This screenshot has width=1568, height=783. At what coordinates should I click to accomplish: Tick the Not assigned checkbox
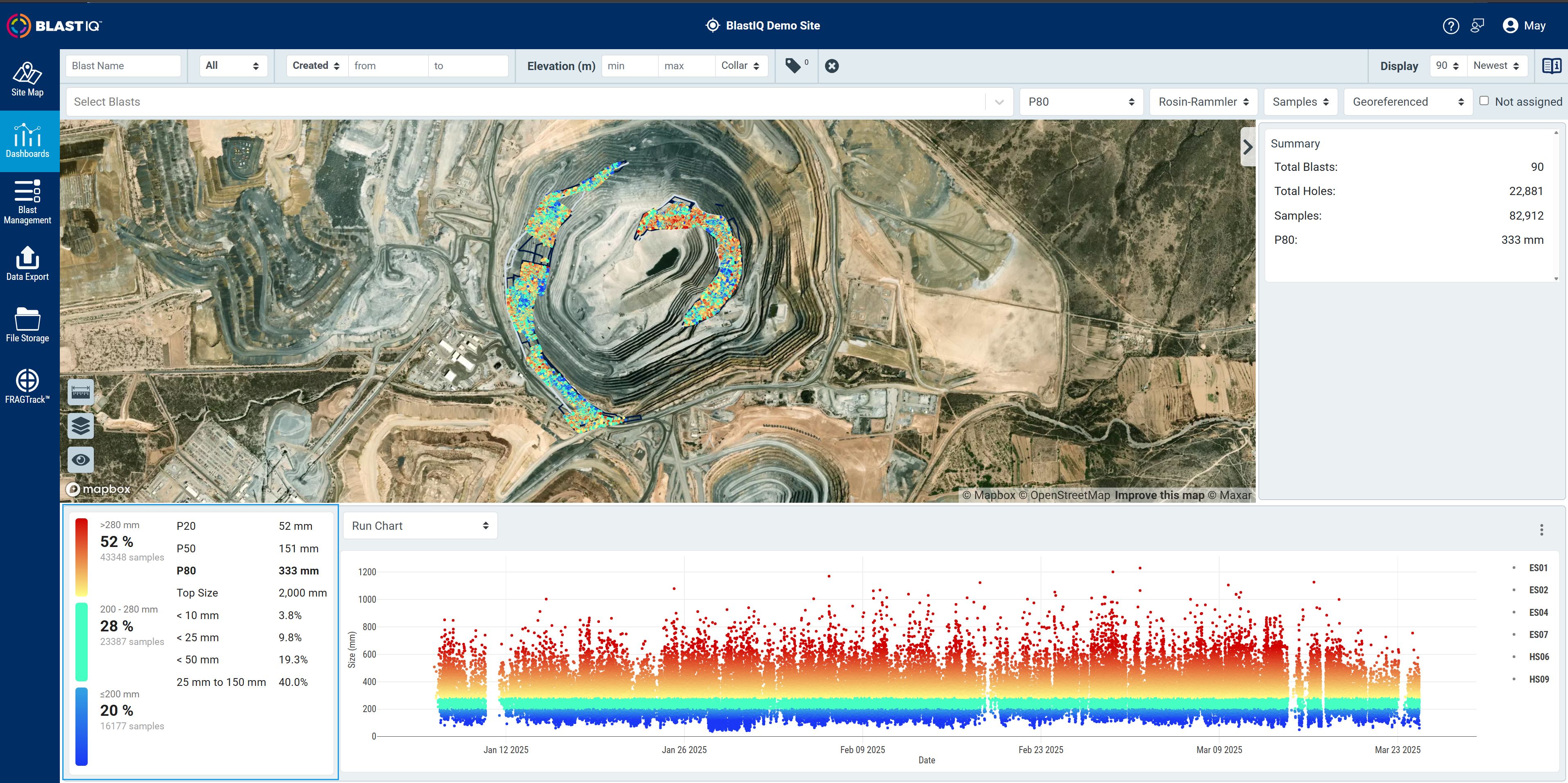pyautogui.click(x=1484, y=101)
